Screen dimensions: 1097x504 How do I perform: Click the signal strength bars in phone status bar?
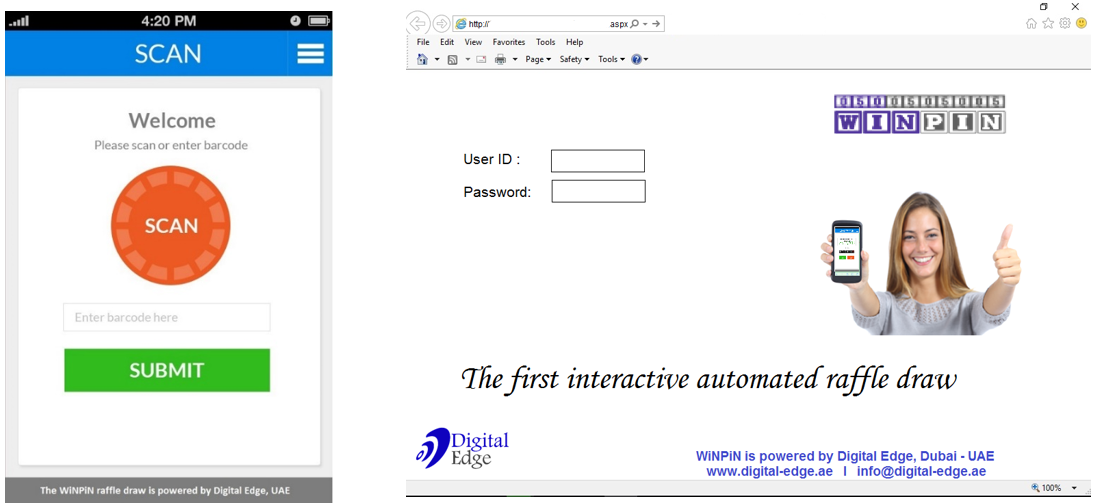coord(19,21)
